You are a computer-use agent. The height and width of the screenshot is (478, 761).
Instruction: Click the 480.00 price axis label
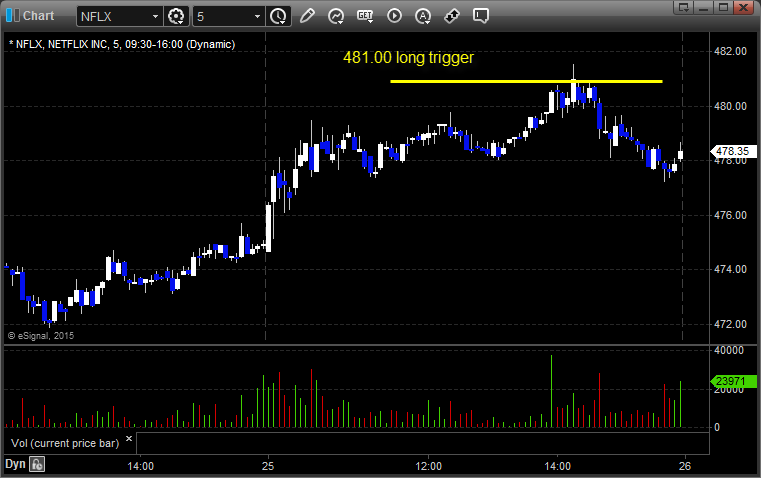[730, 106]
